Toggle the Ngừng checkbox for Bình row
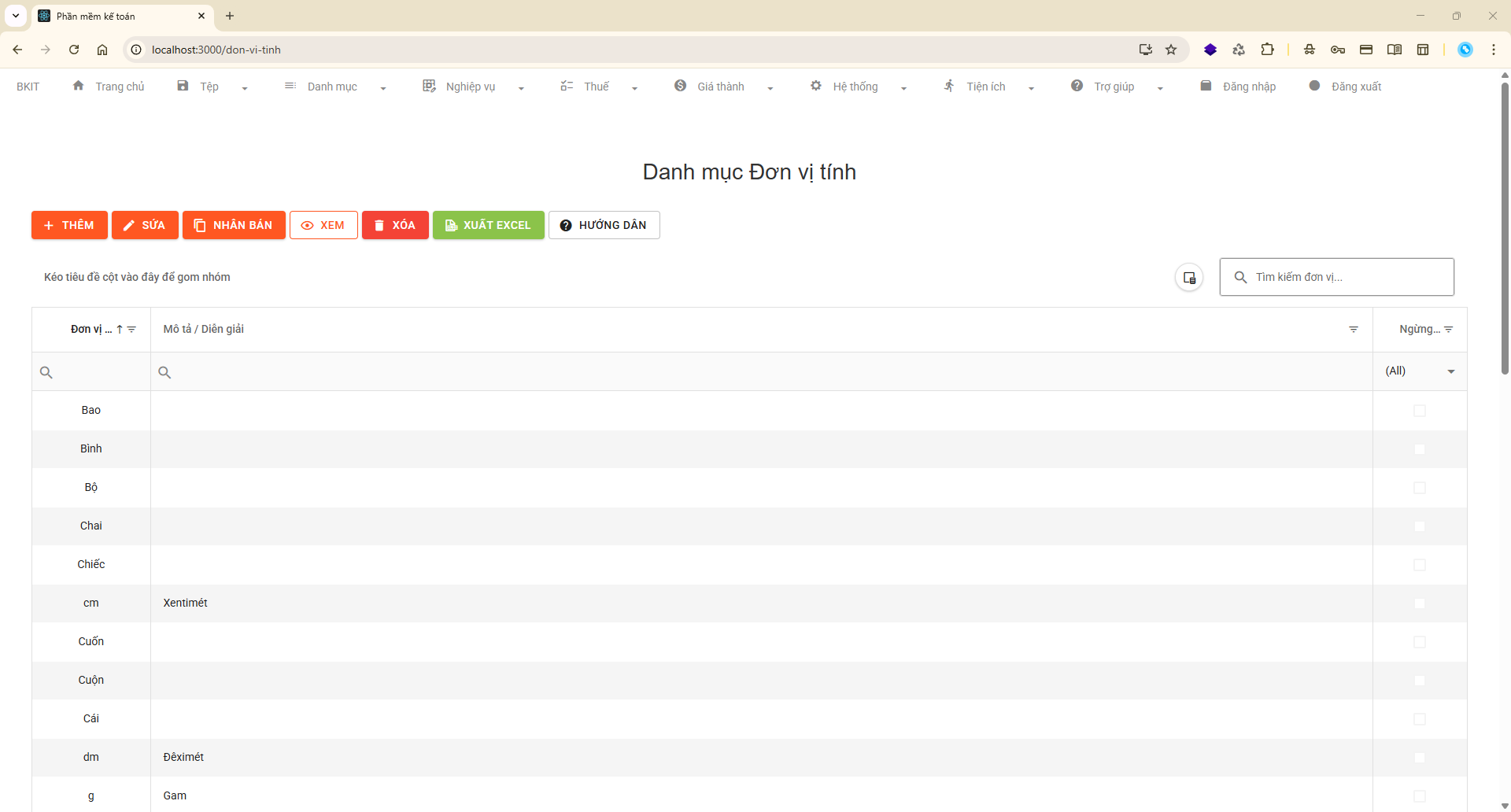The width and height of the screenshot is (1511, 812). coord(1420,449)
